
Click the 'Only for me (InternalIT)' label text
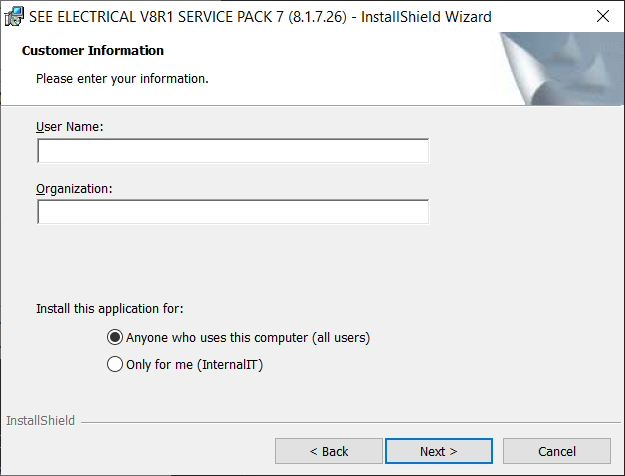[x=195, y=365]
